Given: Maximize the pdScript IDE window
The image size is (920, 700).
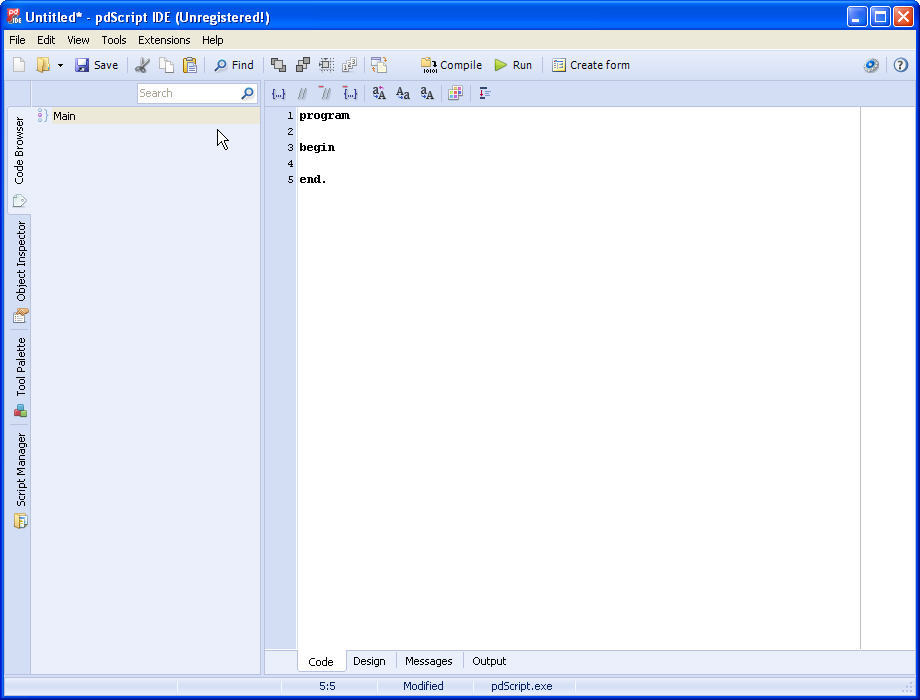Looking at the screenshot, I should [880, 16].
